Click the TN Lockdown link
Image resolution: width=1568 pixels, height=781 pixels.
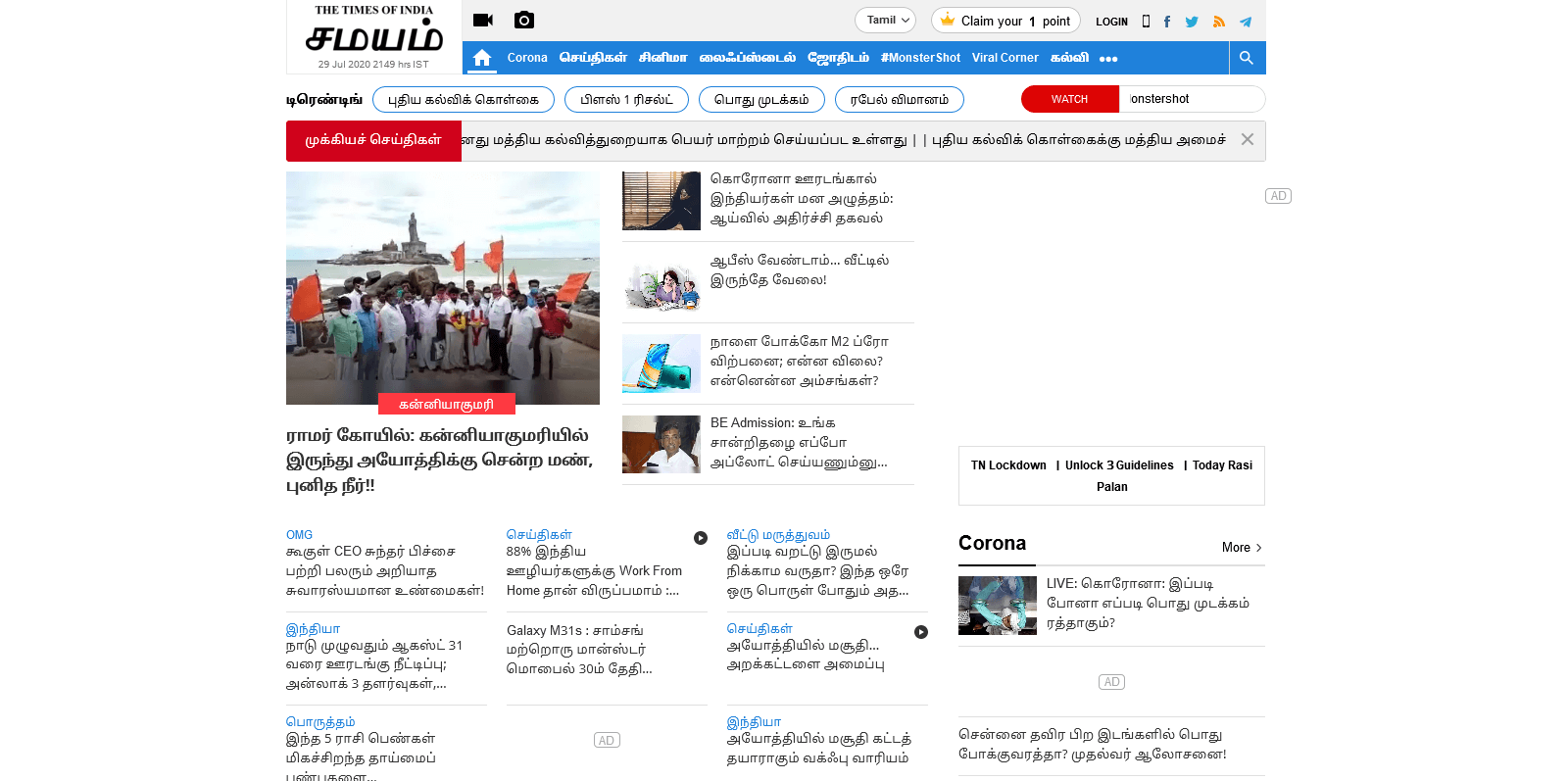click(x=1008, y=465)
